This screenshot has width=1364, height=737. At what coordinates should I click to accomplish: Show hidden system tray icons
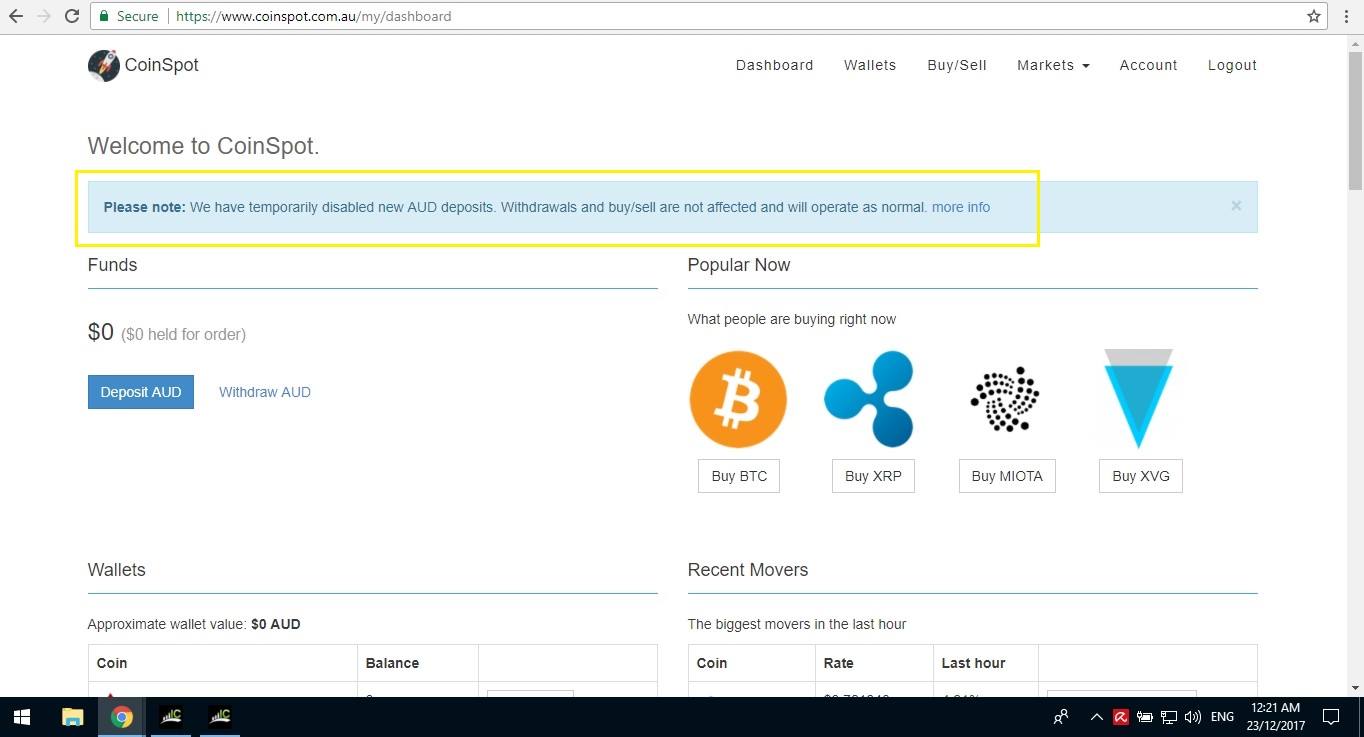click(x=1097, y=717)
